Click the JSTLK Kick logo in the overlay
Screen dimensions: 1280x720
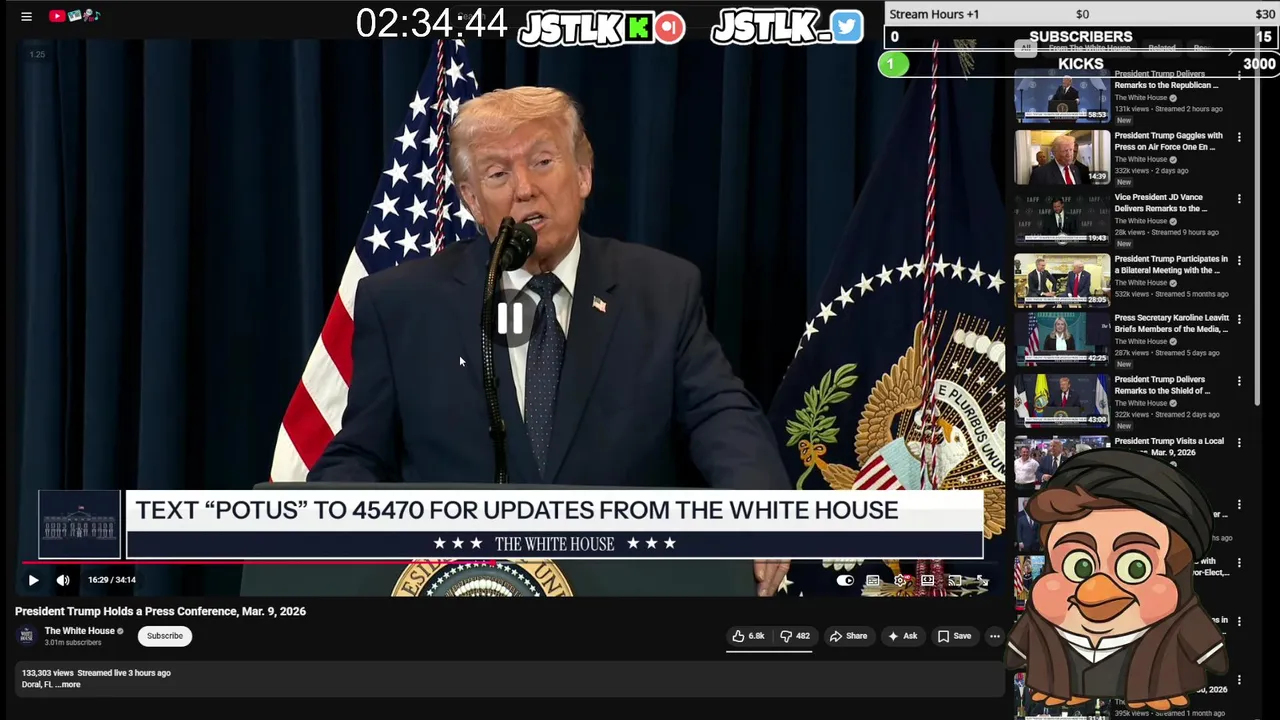[x=602, y=27]
